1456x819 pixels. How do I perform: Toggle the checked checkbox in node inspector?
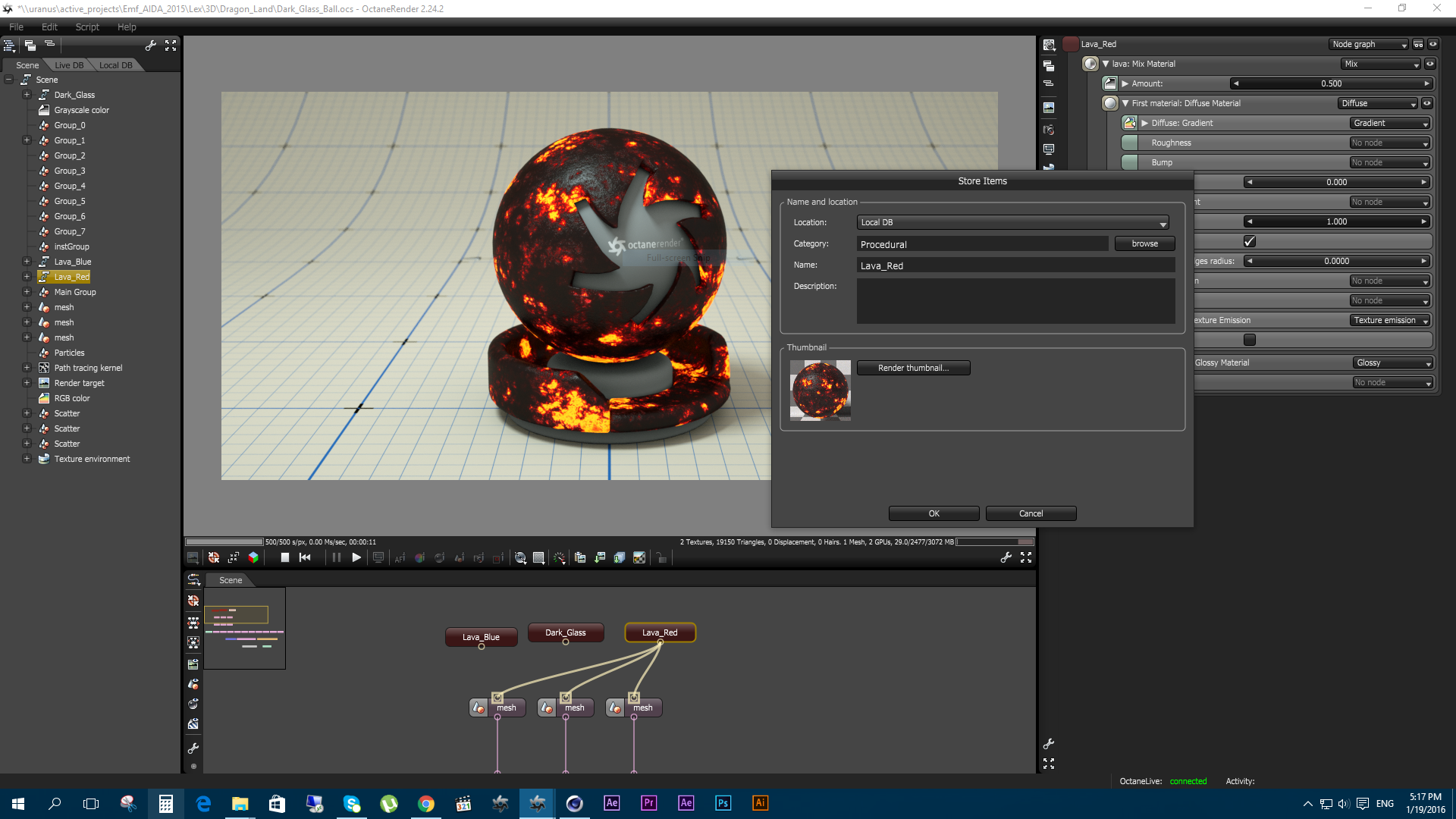1250,241
